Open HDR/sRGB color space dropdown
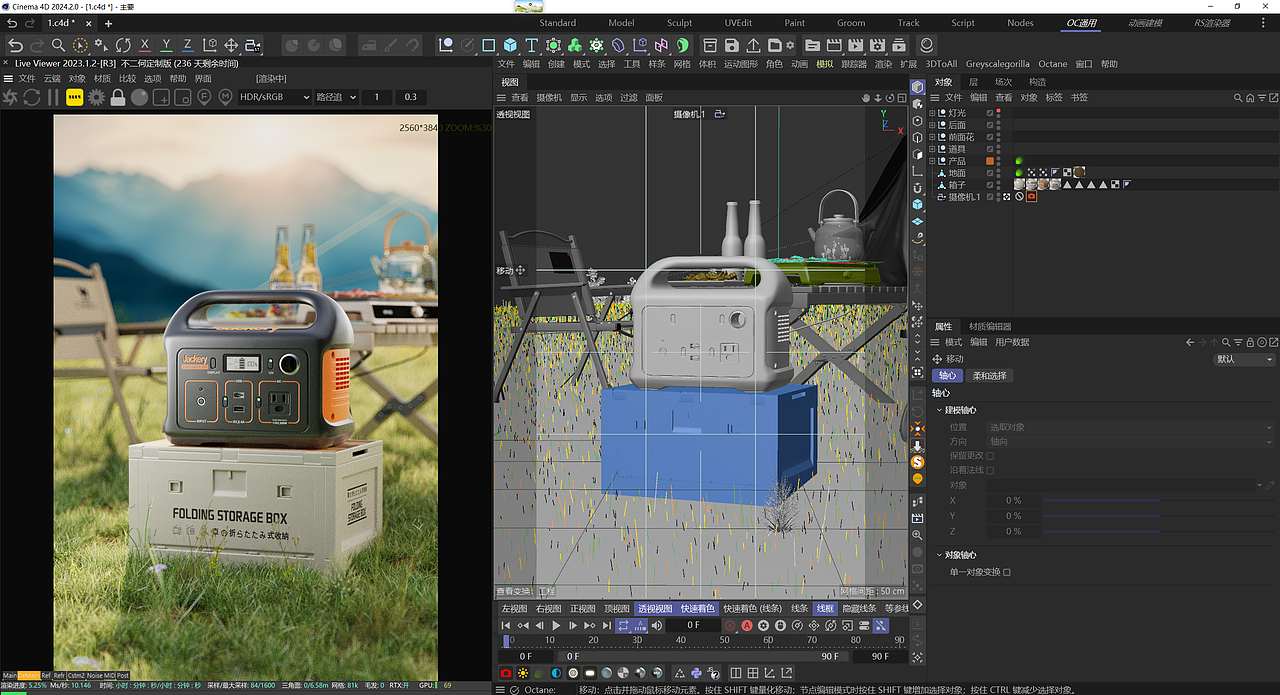Image resolution: width=1280 pixels, height=695 pixels. pyautogui.click(x=274, y=97)
